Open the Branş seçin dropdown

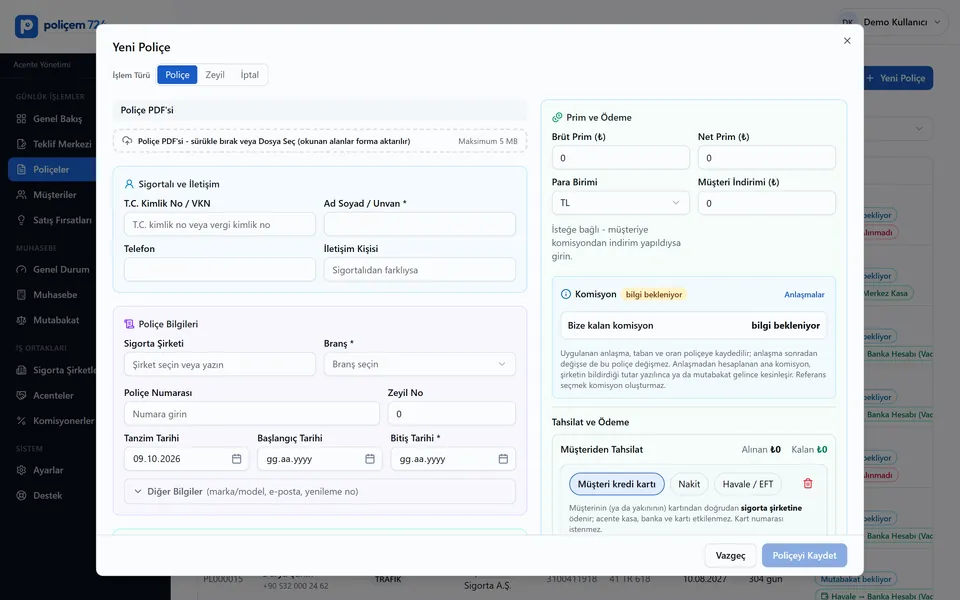pos(419,364)
